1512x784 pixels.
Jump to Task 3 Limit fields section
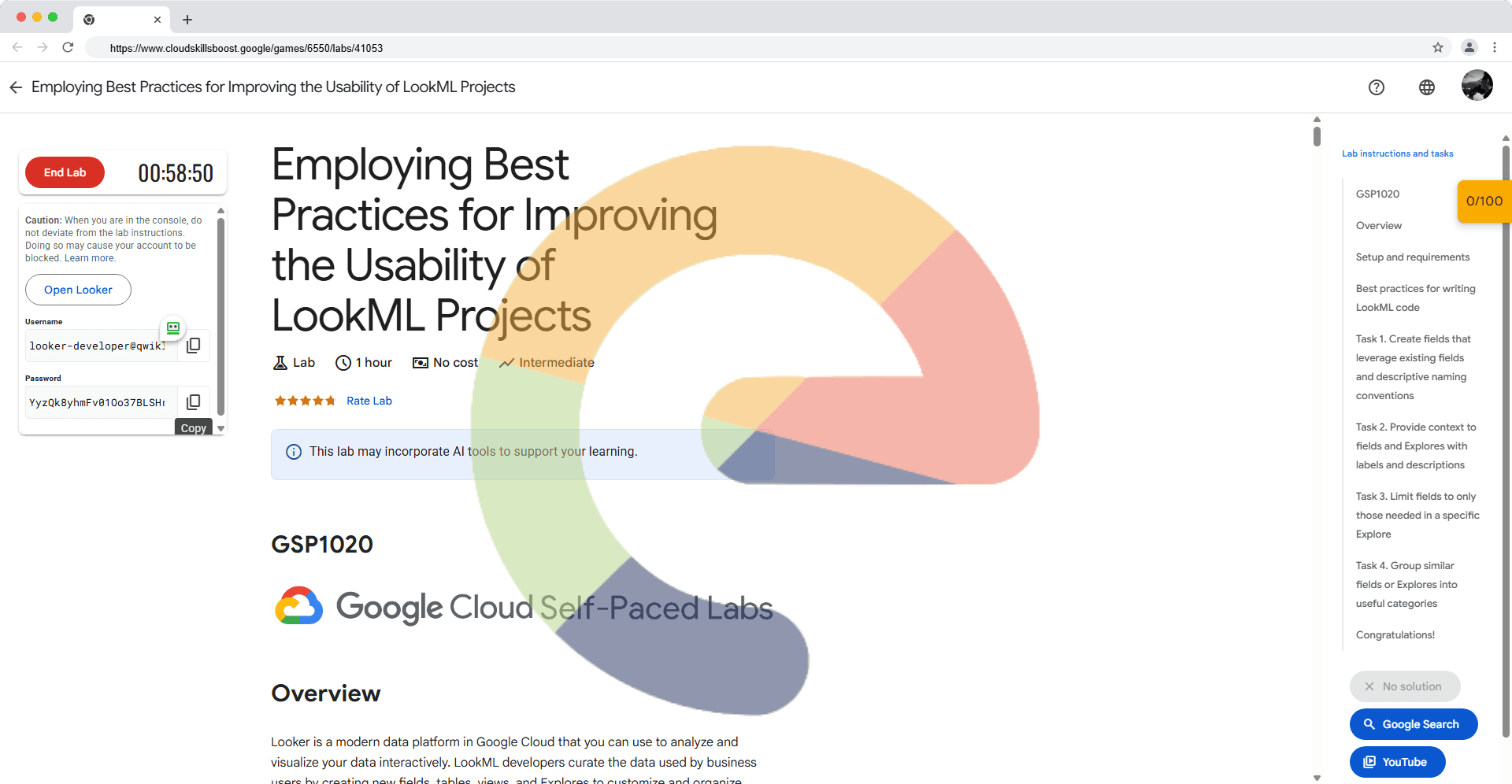(x=1417, y=515)
